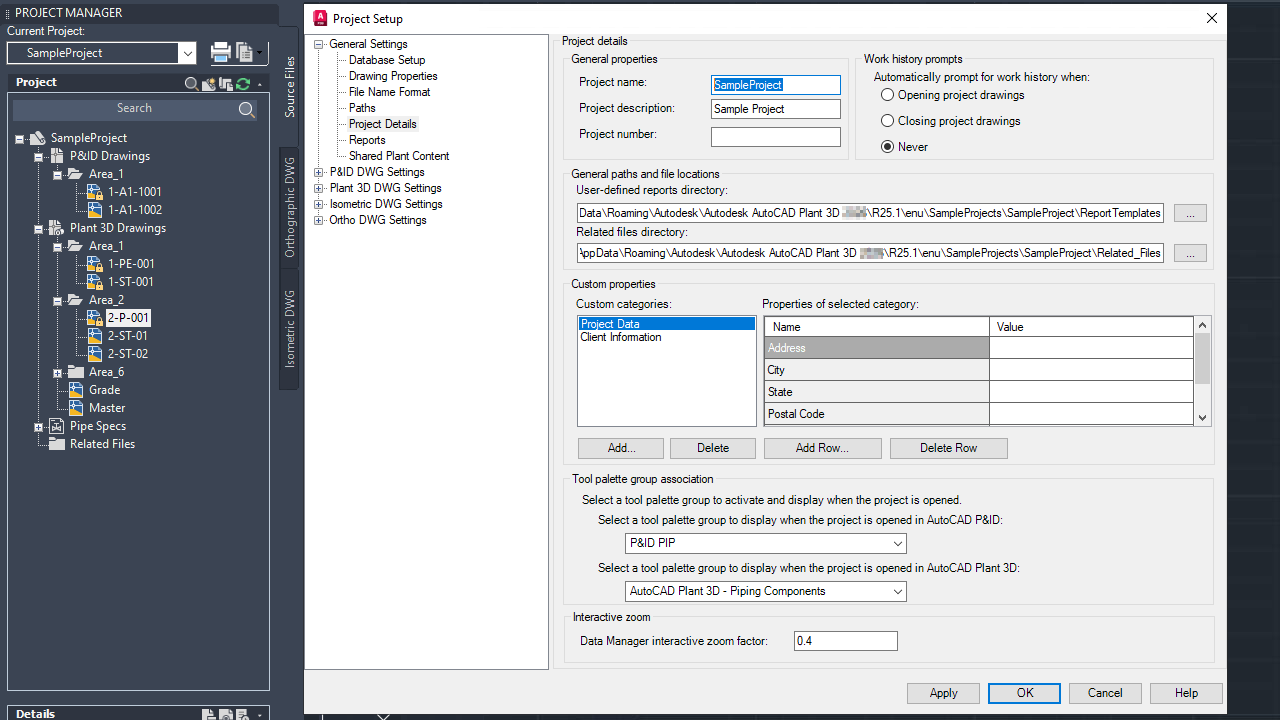Select the Opening project drawings radio button

[887, 95]
